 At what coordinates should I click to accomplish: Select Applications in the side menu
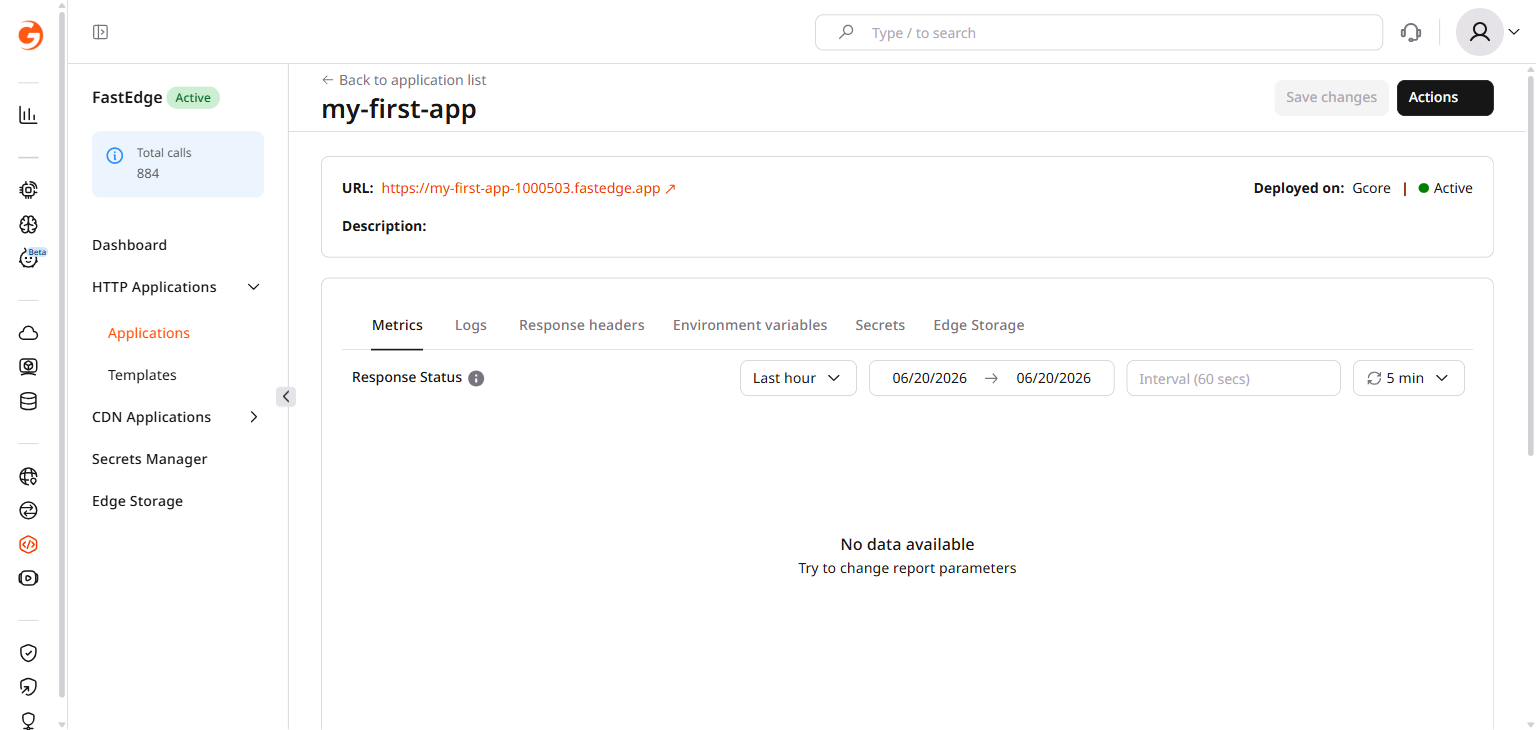click(149, 333)
